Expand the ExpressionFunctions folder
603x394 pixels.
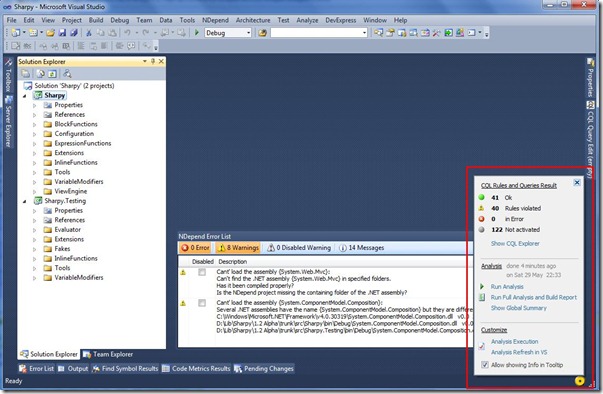pos(35,144)
